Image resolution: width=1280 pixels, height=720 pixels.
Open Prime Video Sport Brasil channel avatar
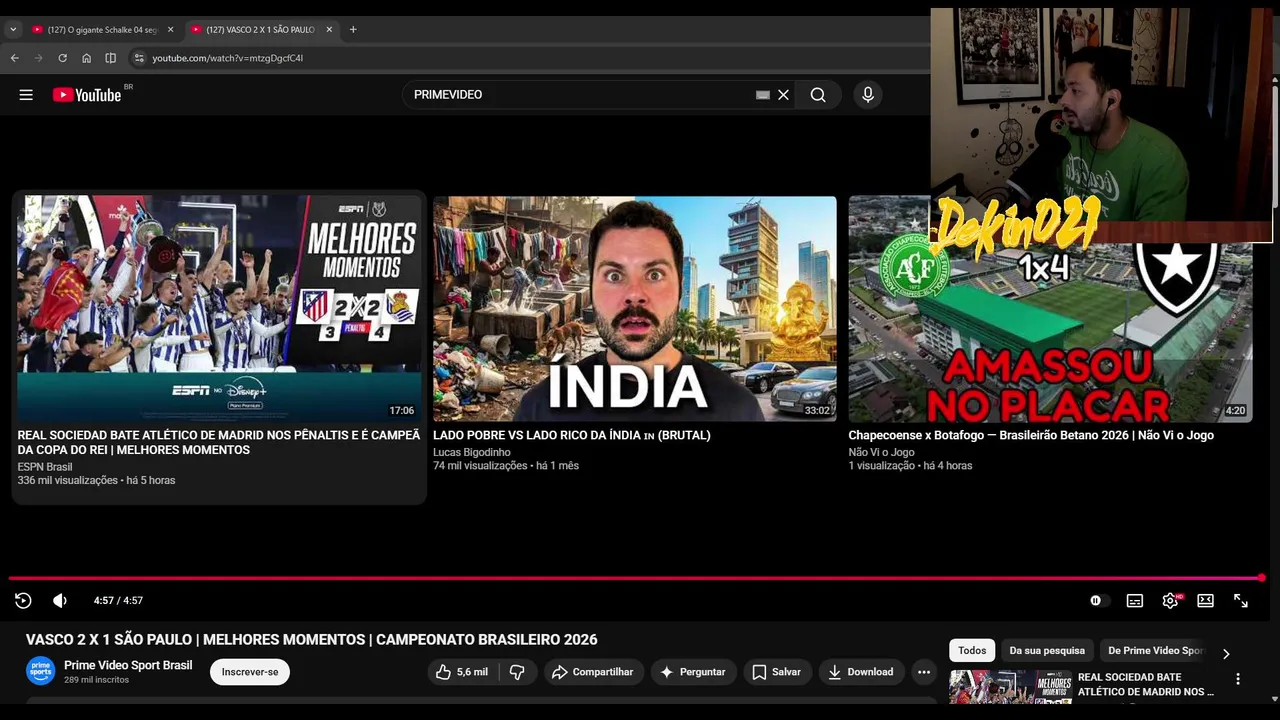(x=41, y=671)
